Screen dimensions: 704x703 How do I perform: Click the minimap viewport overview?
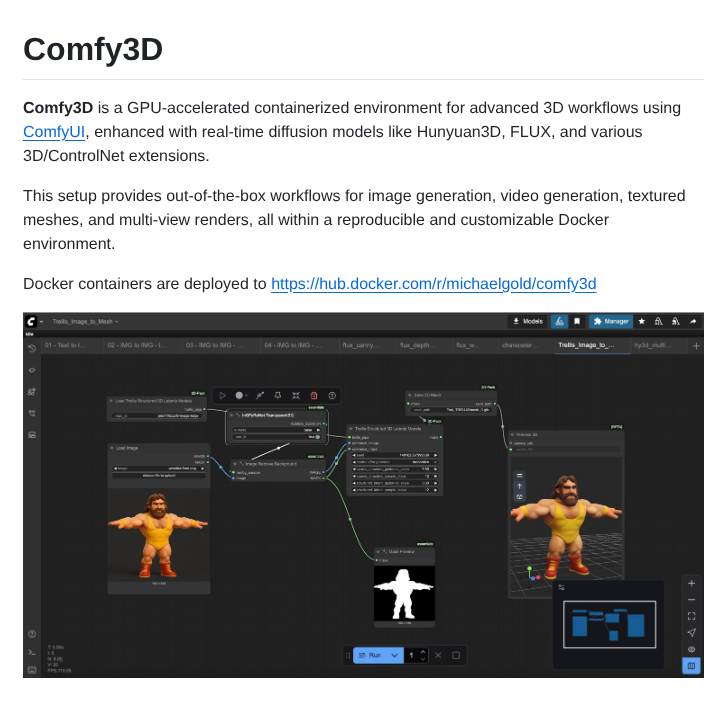[610, 624]
